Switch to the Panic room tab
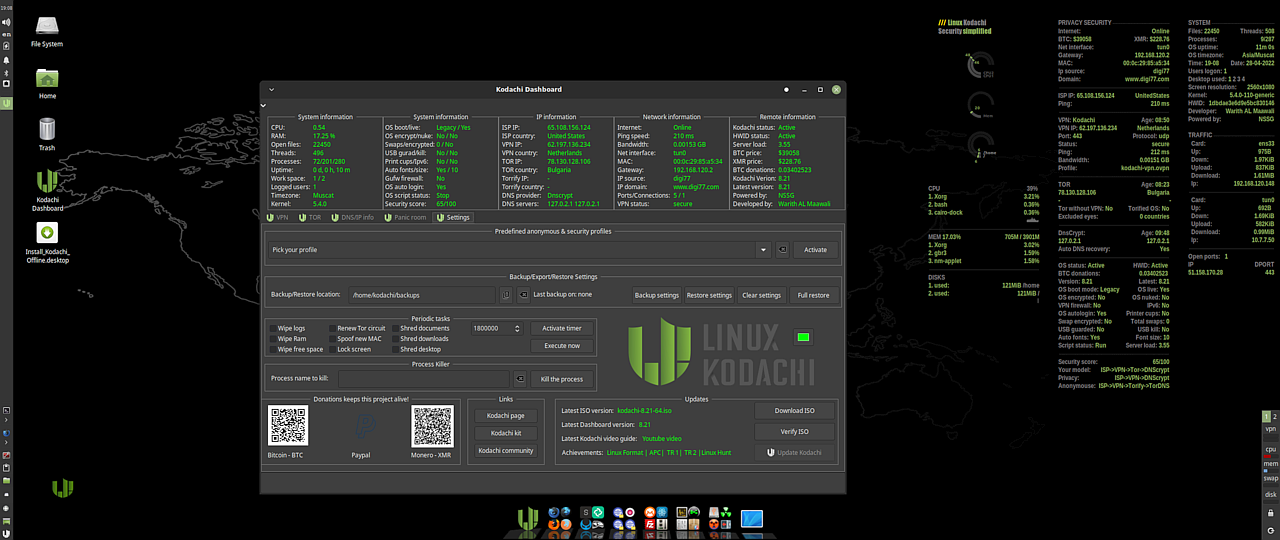The image size is (1280, 540). coord(405,217)
